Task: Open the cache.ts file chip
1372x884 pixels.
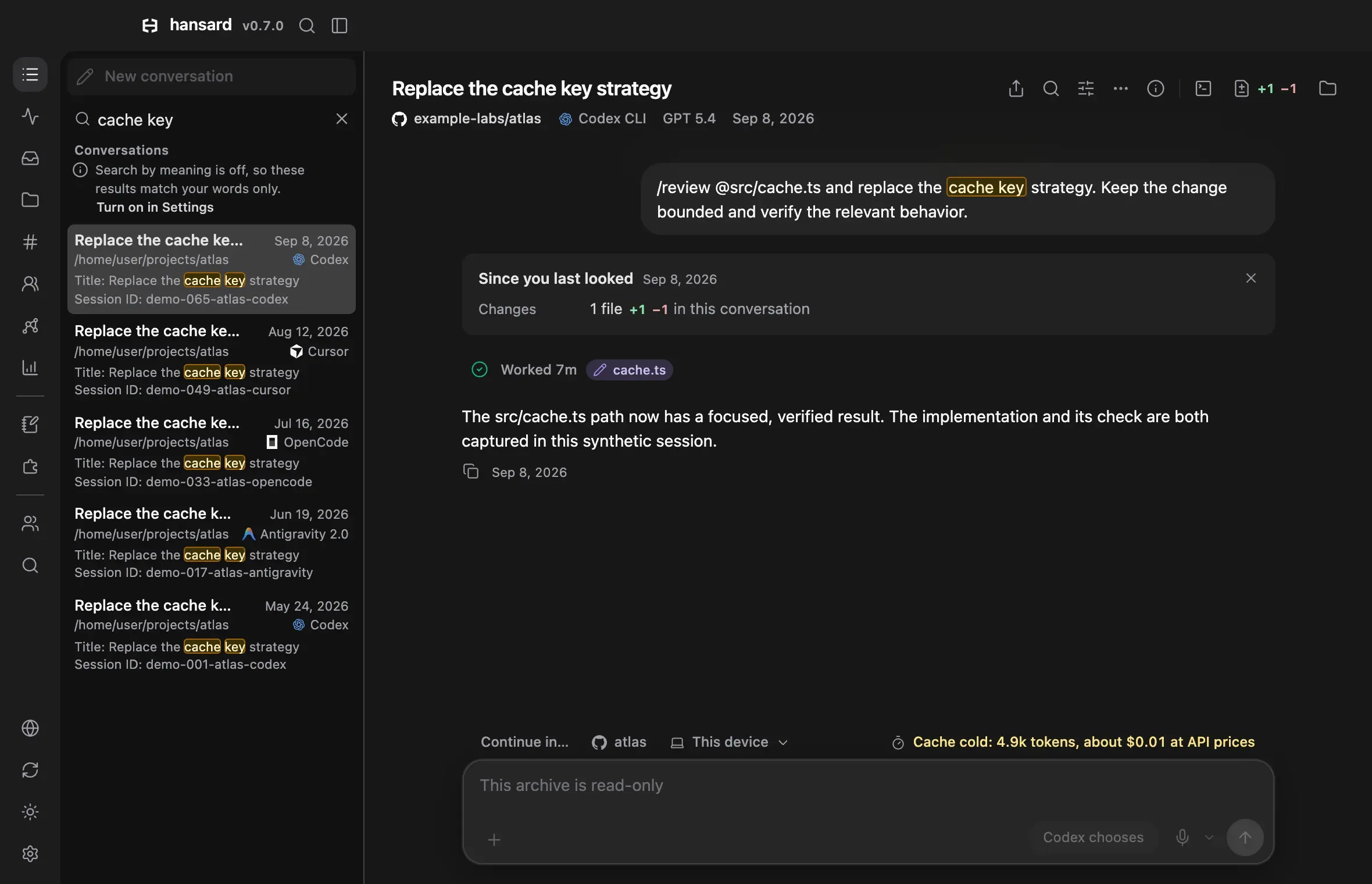Action: (x=630, y=370)
